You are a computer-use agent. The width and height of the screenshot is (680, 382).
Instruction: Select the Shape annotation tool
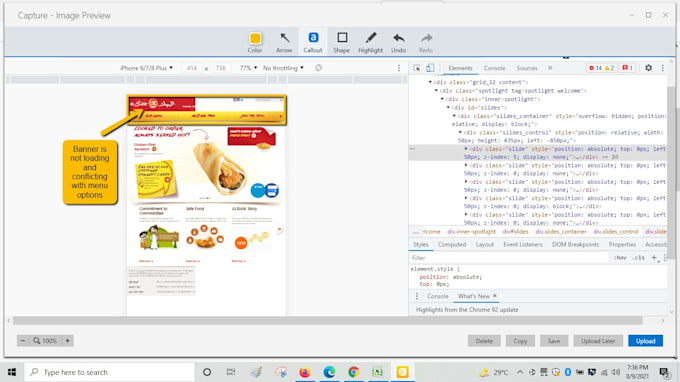tap(342, 42)
